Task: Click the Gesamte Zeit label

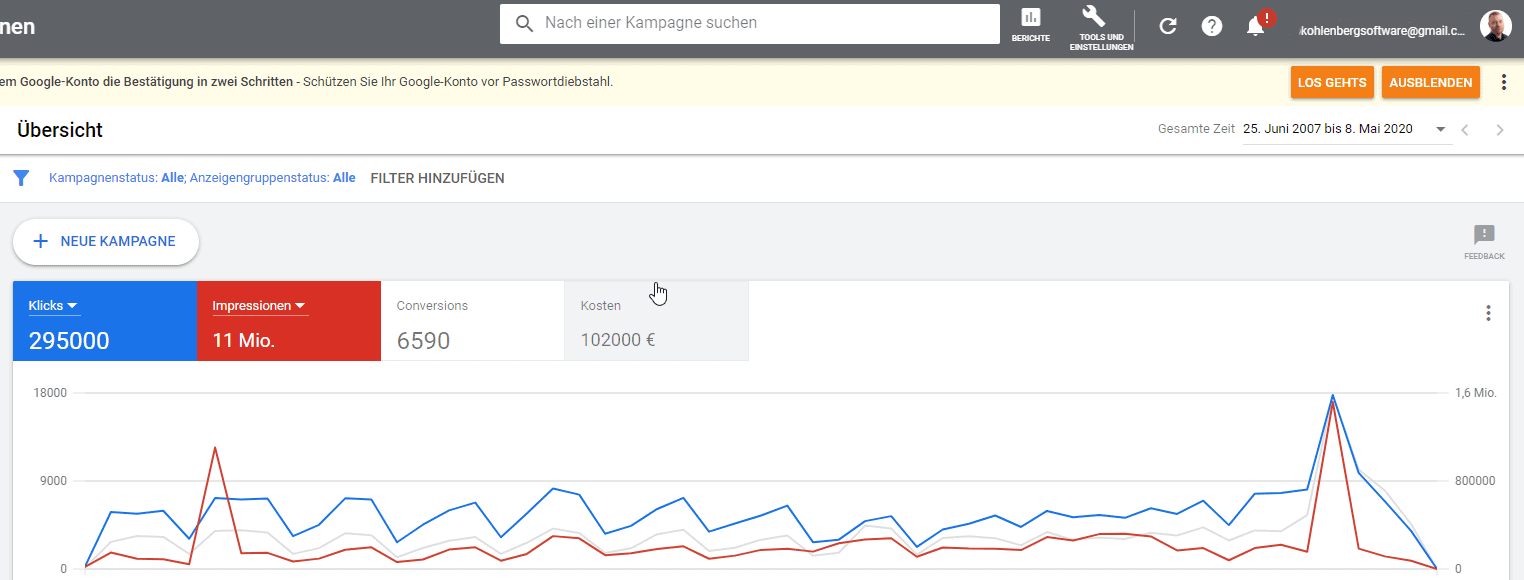Action: tap(1196, 129)
